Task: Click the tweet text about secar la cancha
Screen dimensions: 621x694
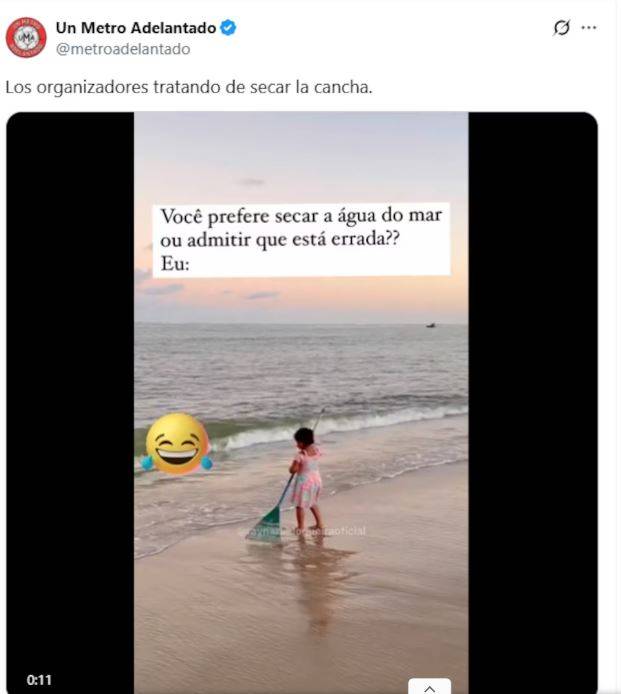Action: click(x=189, y=87)
